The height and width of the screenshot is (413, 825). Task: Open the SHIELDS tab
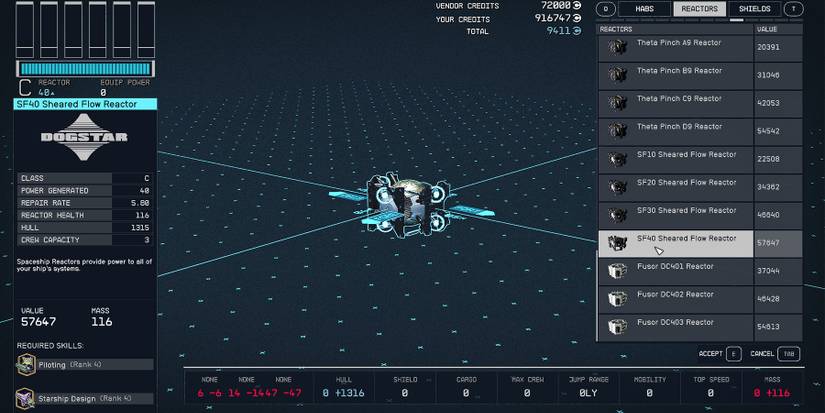755,9
